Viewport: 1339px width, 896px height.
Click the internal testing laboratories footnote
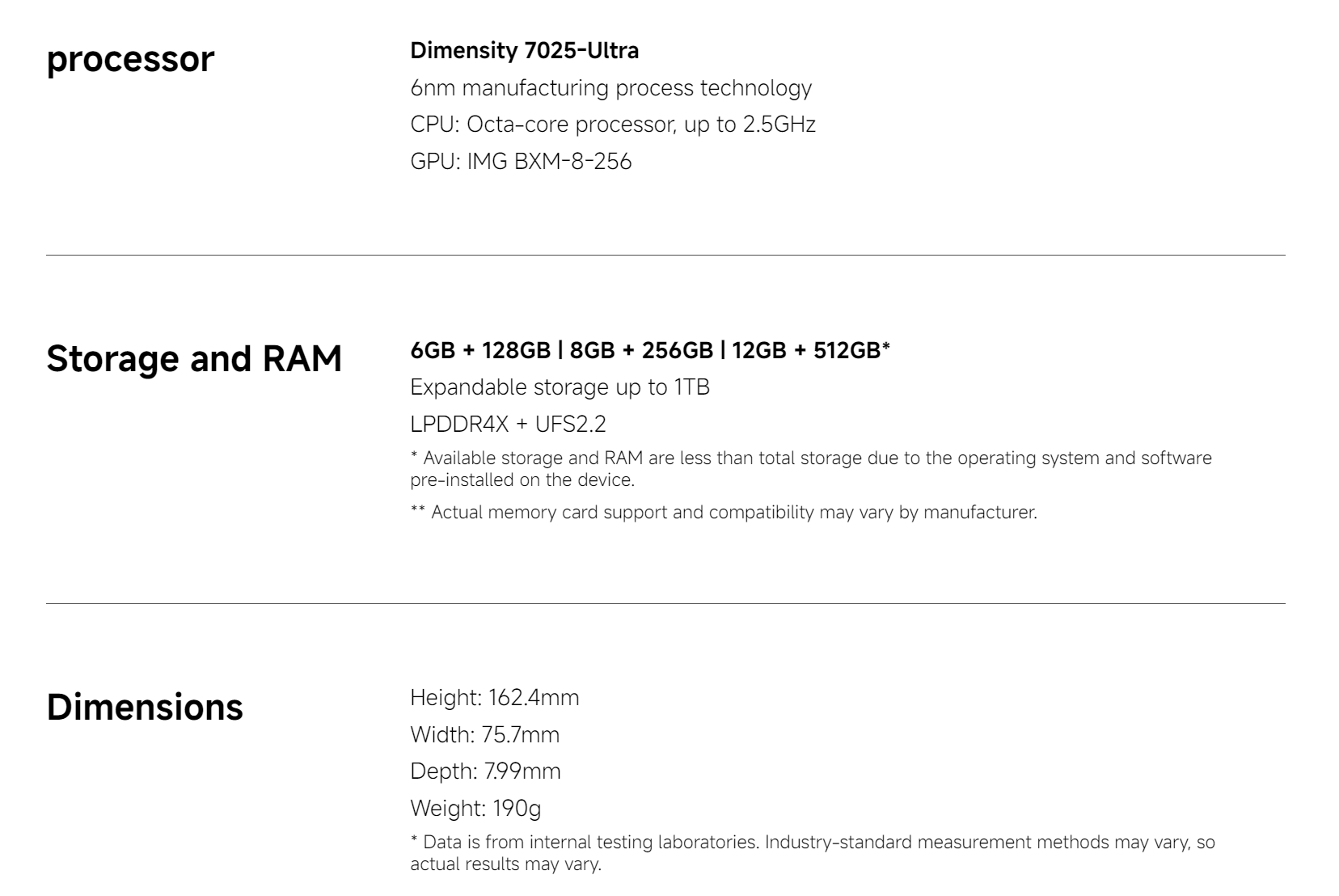pyautogui.click(x=813, y=853)
